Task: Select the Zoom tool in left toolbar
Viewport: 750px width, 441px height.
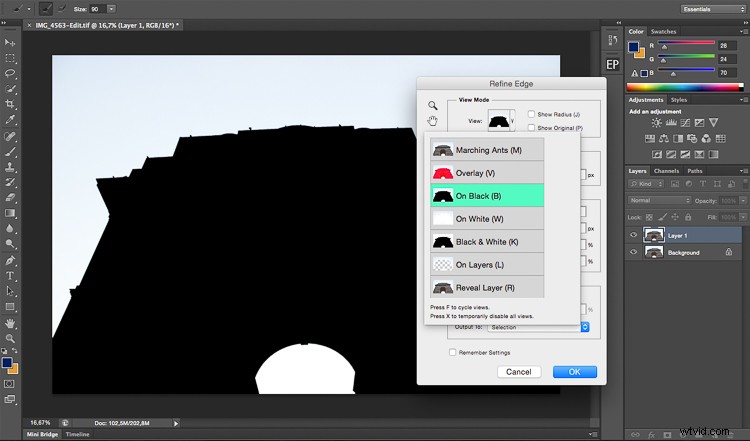Action: [x=10, y=339]
